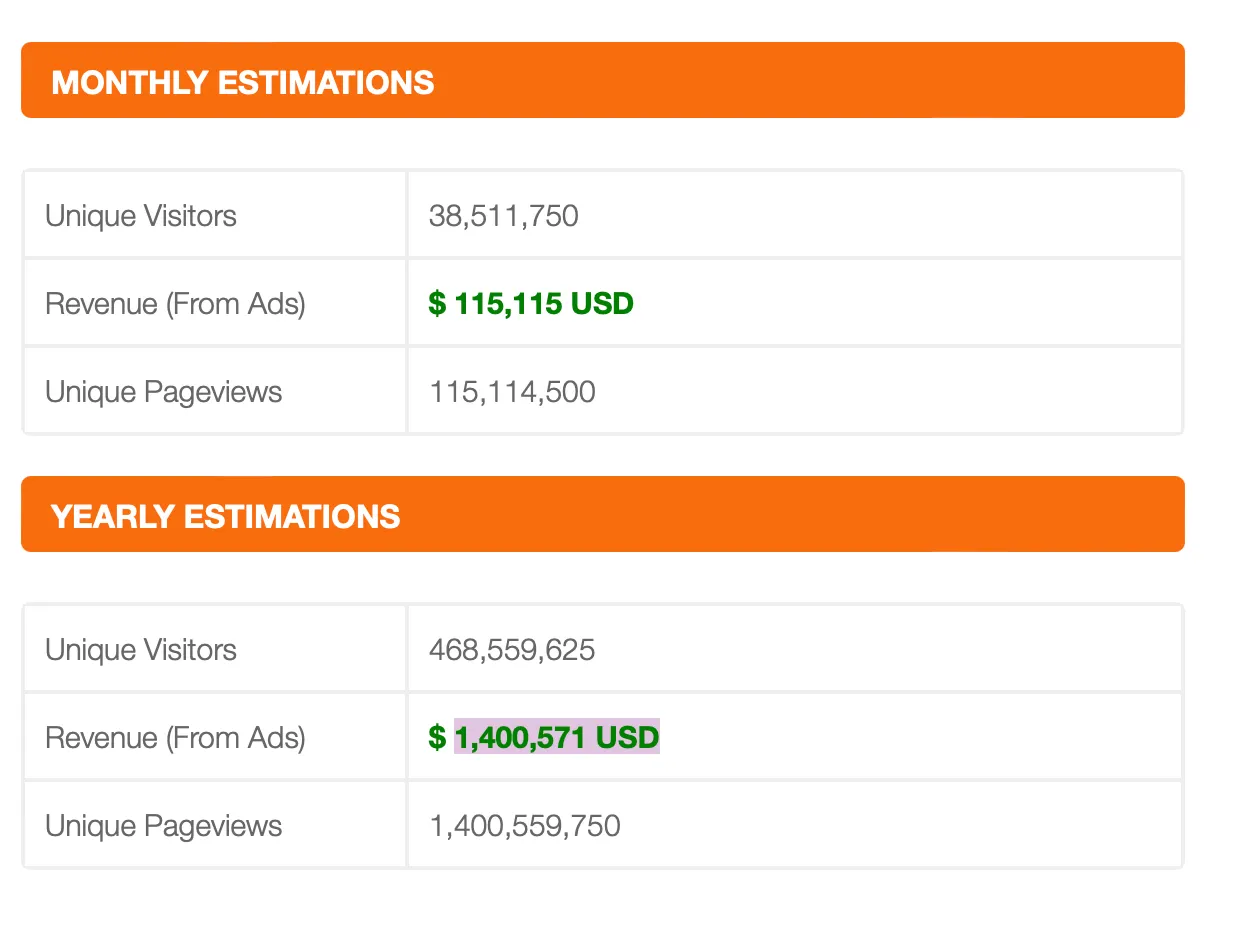This screenshot has height=926, width=1248.
Task: Select the yearly Unique Pageviews label
Action: pyautogui.click(x=164, y=826)
